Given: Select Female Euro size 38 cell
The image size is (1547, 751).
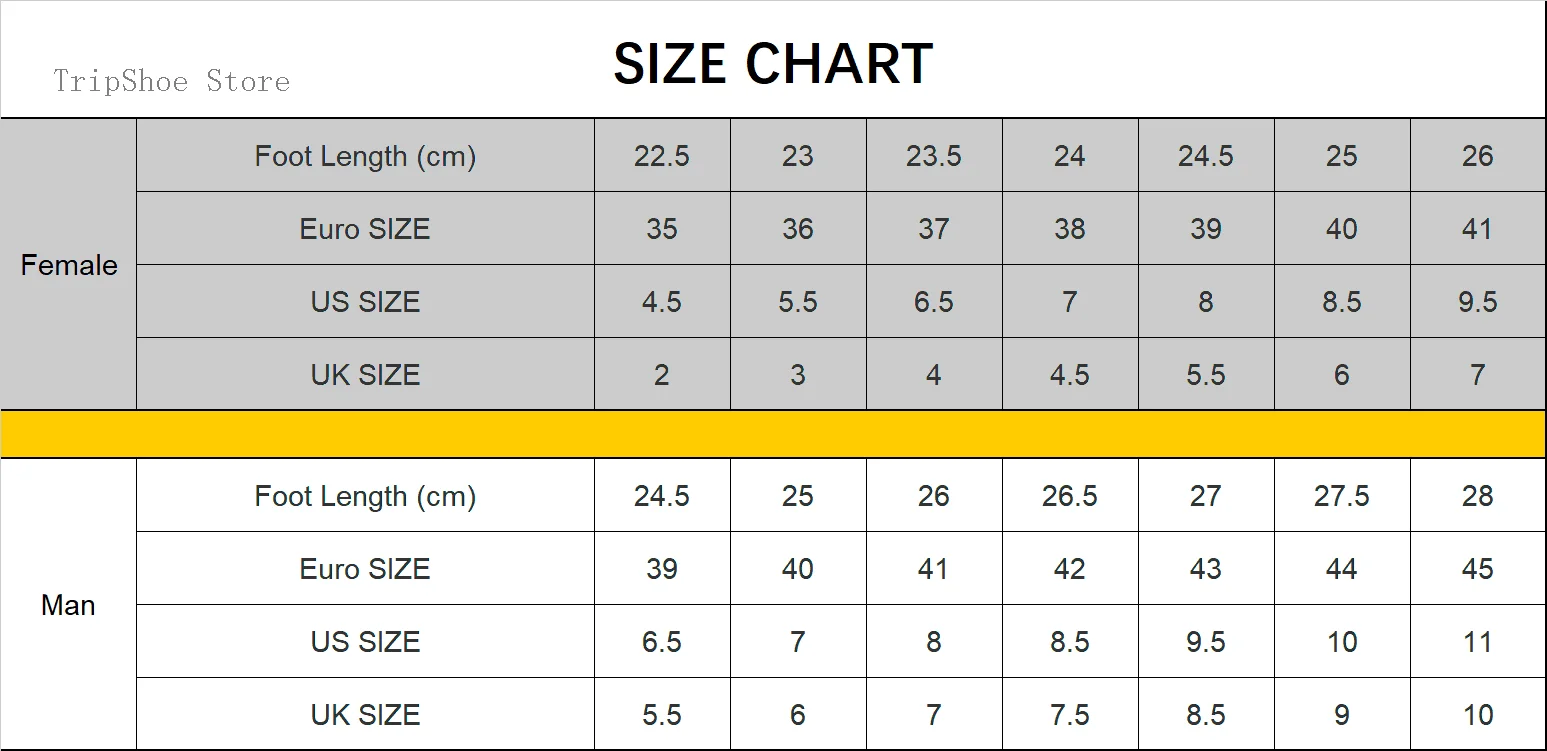Looking at the screenshot, I should [1069, 229].
